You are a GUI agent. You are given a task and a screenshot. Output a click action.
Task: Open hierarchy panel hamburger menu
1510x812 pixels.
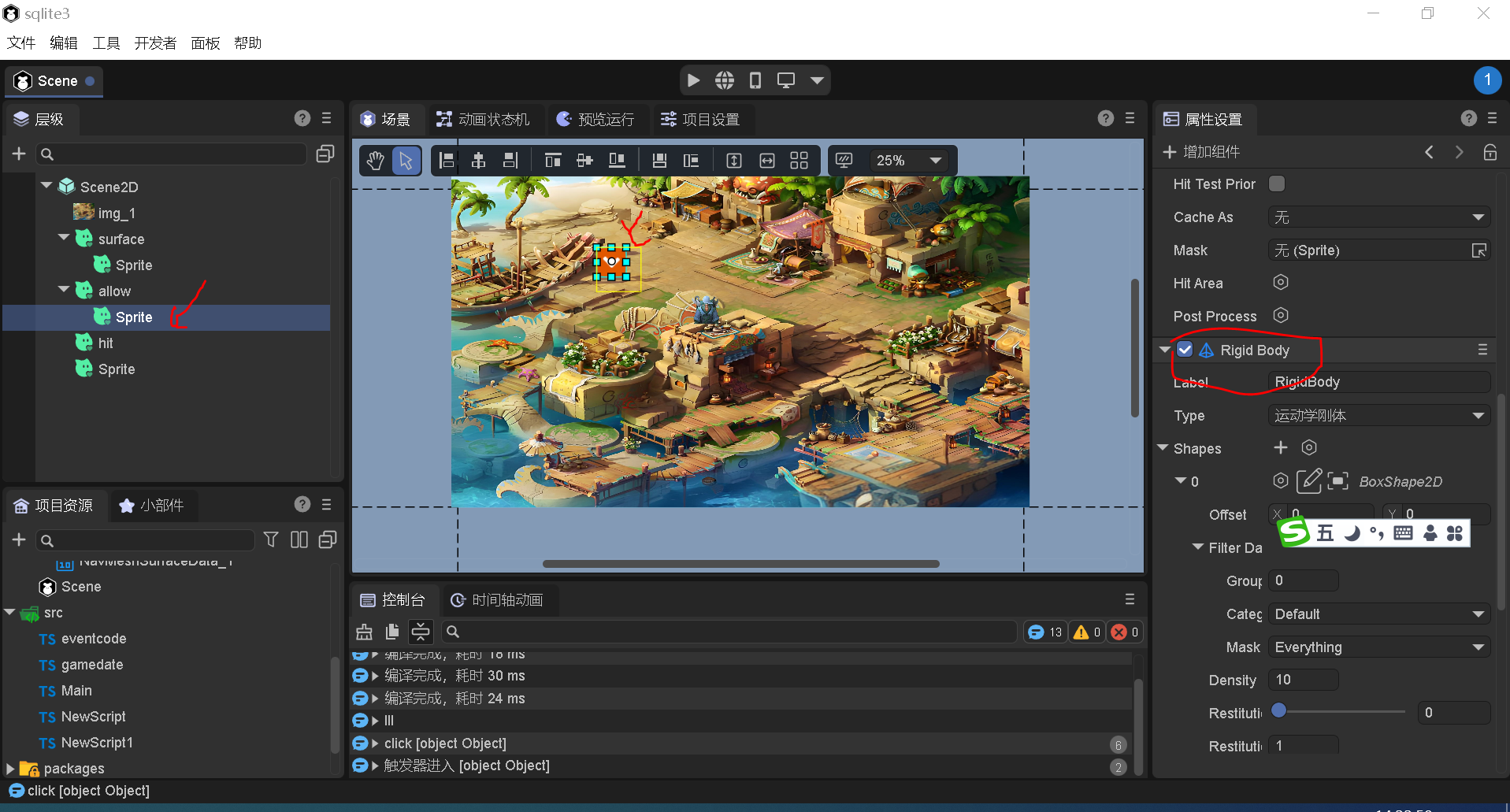[327, 118]
